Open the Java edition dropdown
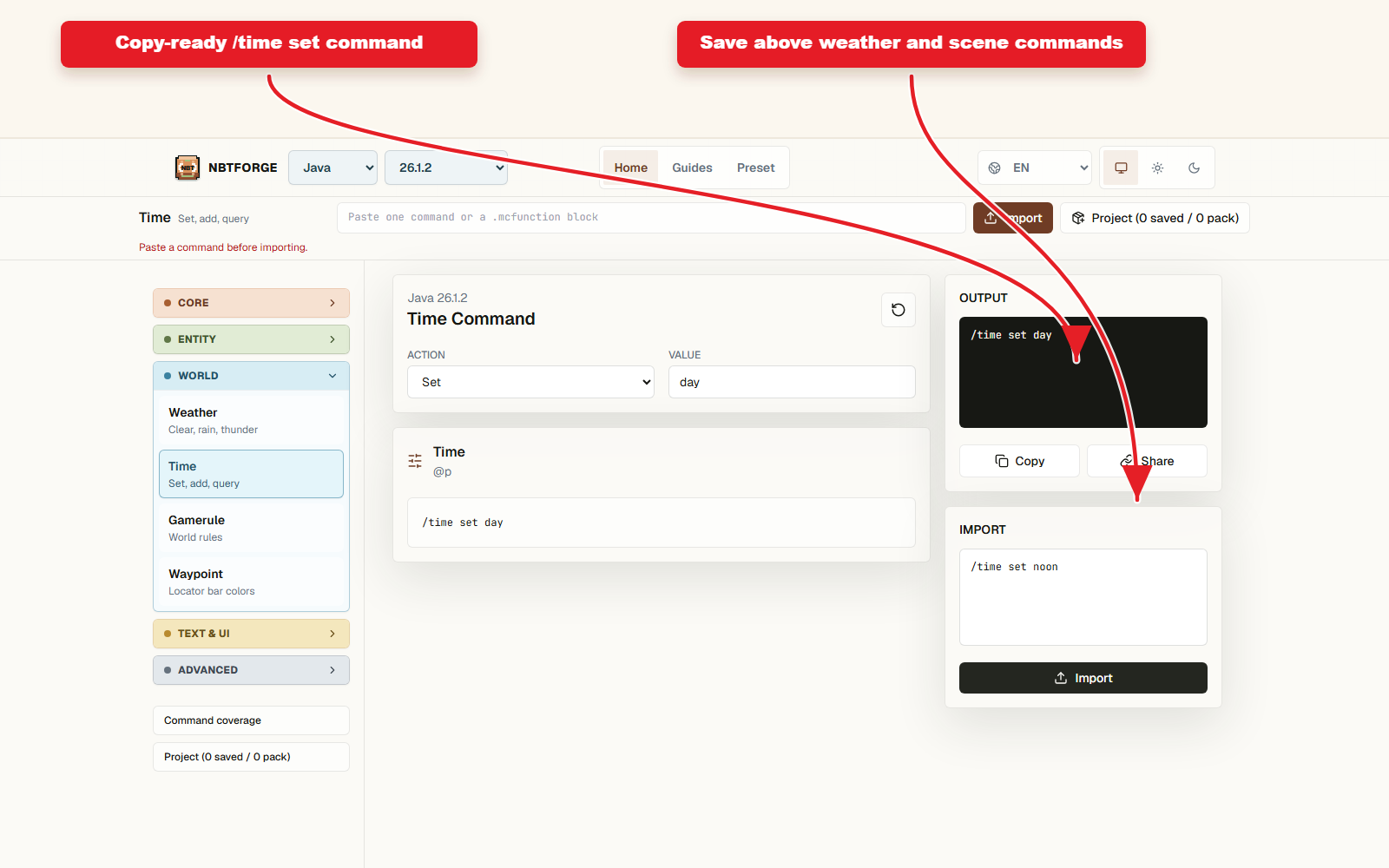 333,168
